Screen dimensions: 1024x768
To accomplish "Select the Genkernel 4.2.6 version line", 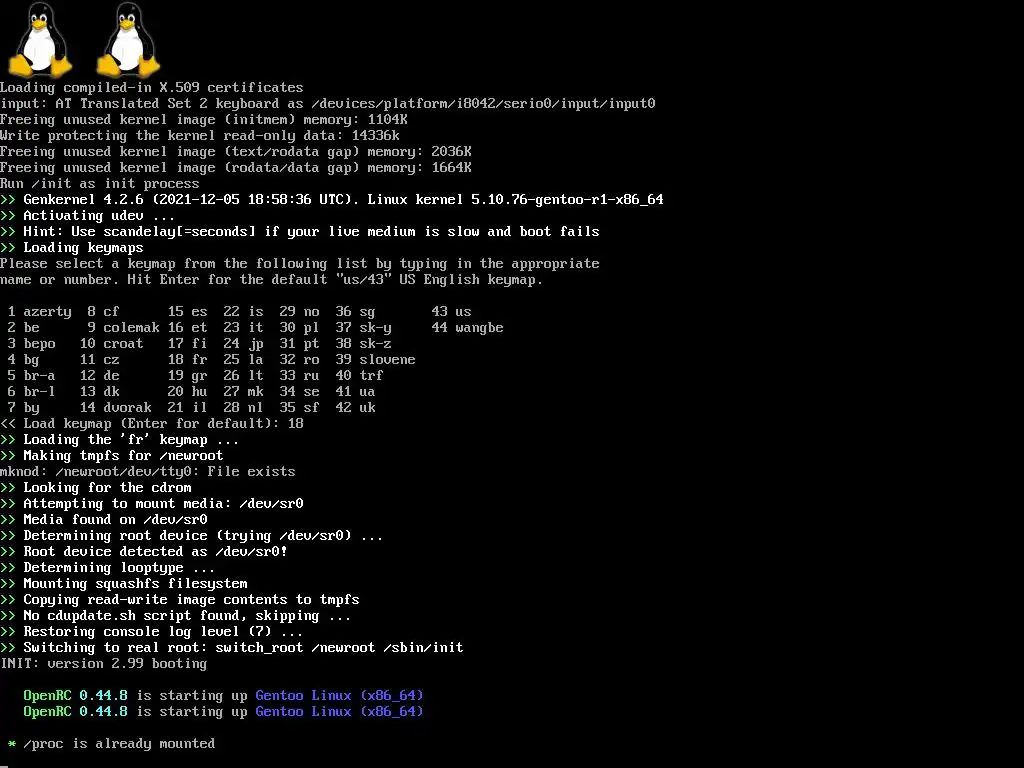I will [x=332, y=200].
